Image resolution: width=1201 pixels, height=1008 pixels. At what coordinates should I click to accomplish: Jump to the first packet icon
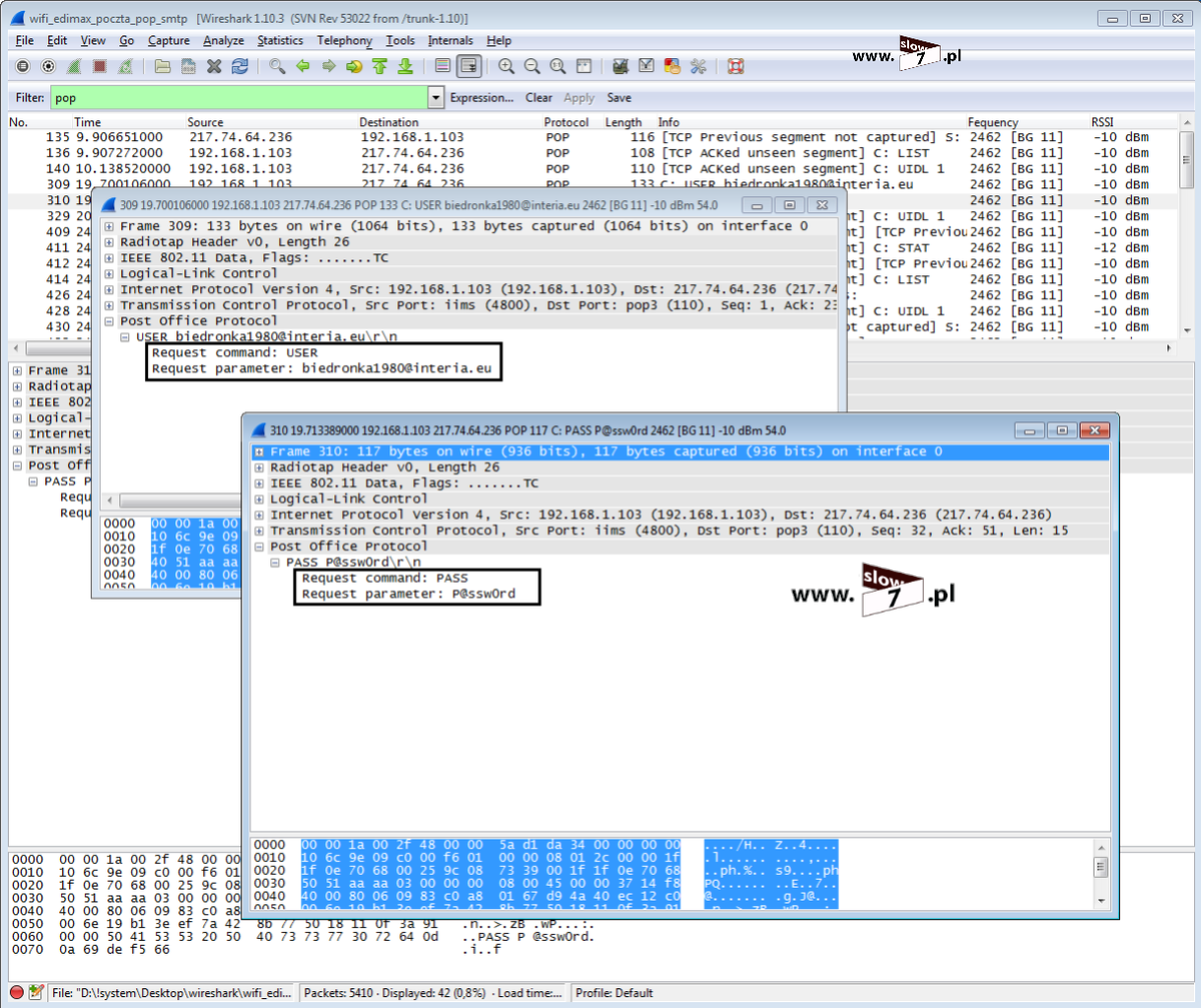pos(380,66)
